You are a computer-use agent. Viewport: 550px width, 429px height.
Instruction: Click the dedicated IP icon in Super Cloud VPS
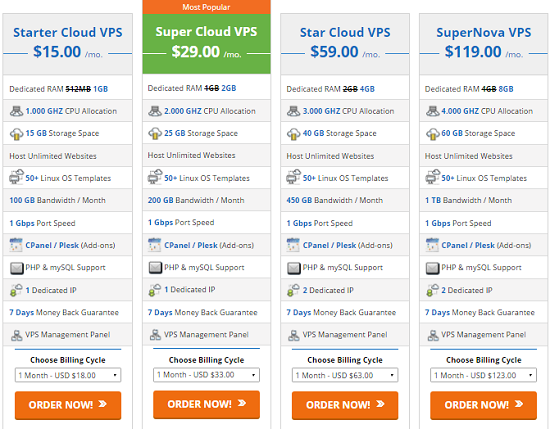point(155,290)
